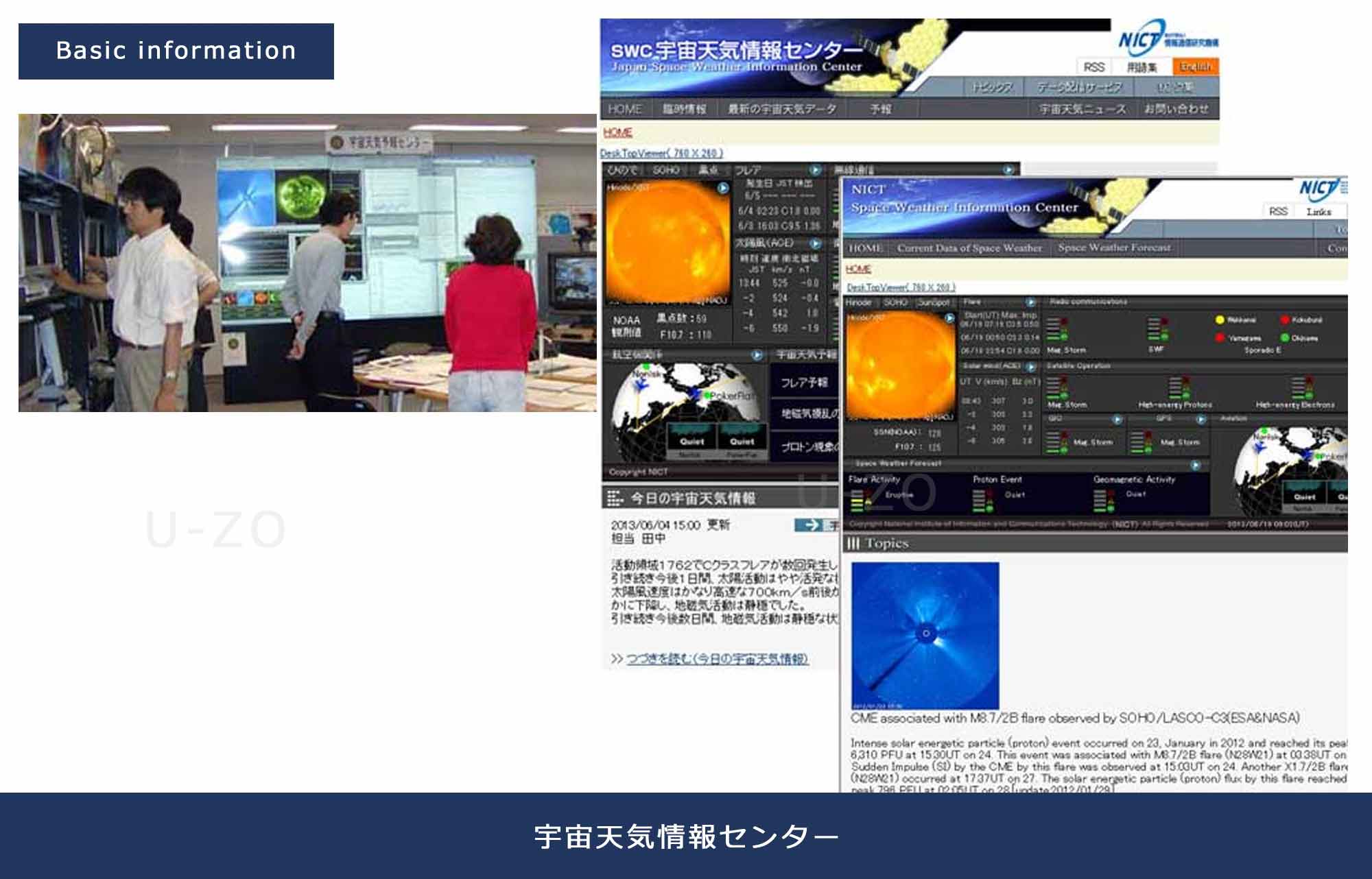This screenshot has width=1372, height=879.
Task: Switch to English via orange button
Action: [x=1196, y=67]
